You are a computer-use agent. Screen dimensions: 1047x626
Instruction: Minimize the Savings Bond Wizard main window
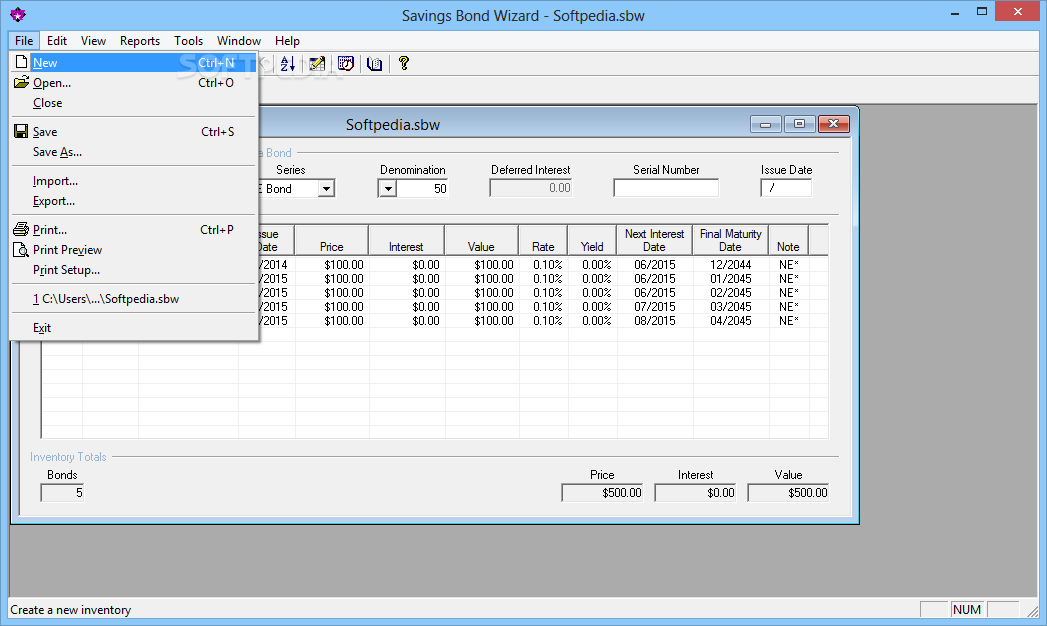coord(955,12)
